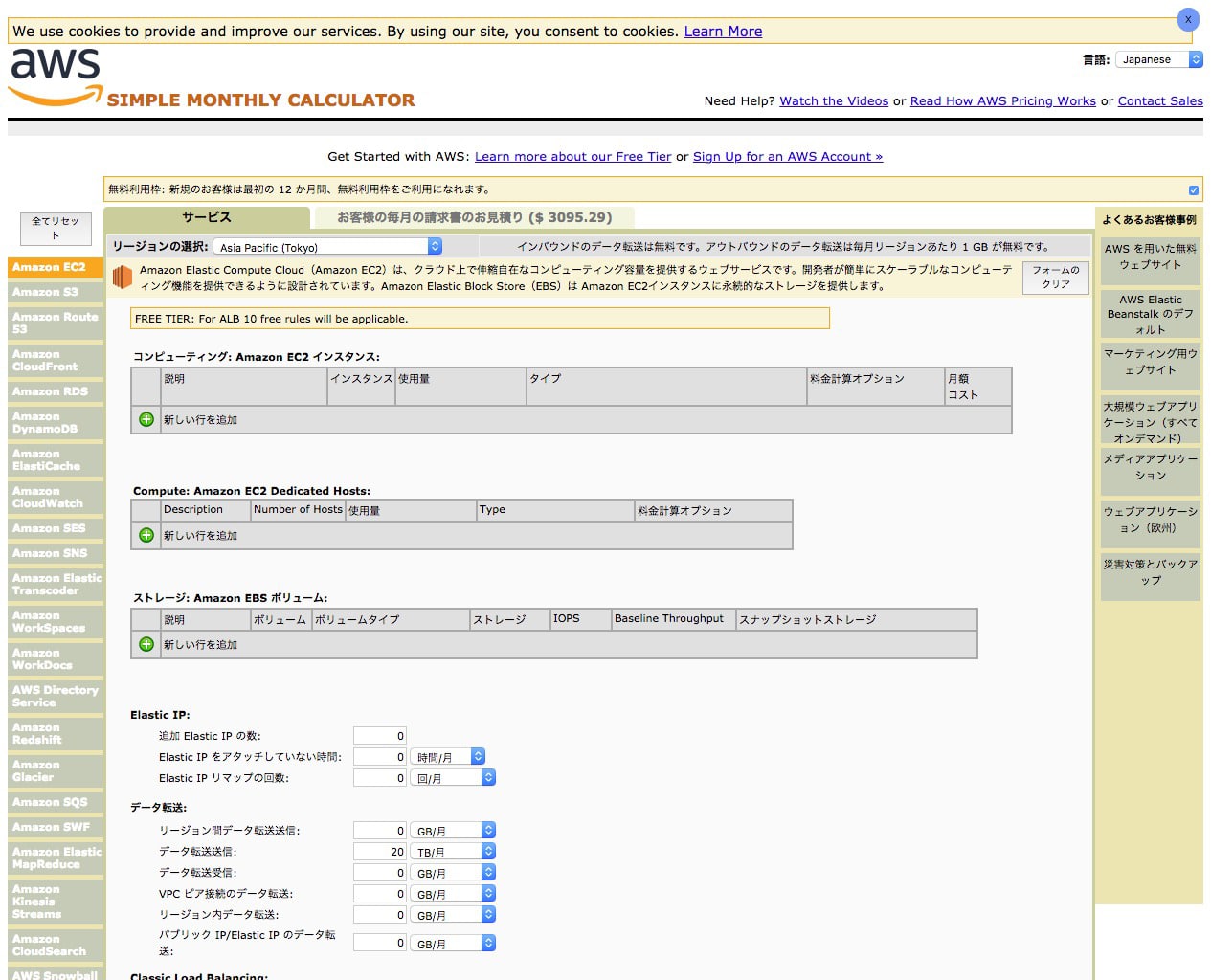Viewport: 1211px width, 980px height.
Task: Open data transfer out TB/月 dropdown
Action: pyautogui.click(x=453, y=852)
